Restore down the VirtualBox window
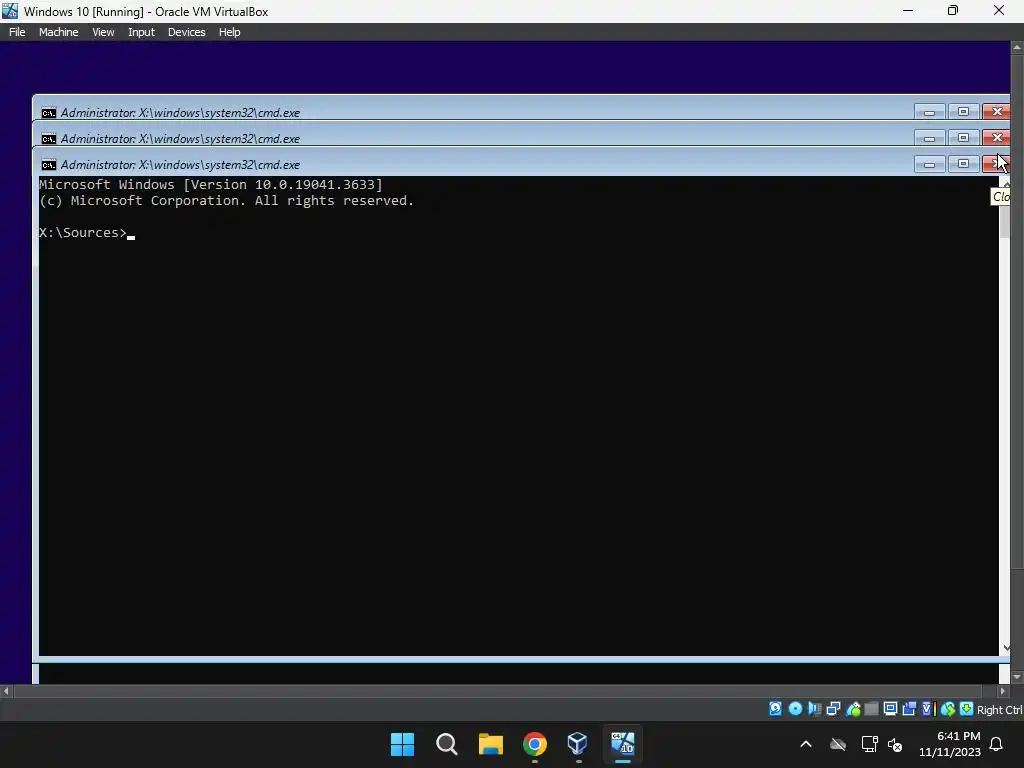This screenshot has height=768, width=1024. 953,10
